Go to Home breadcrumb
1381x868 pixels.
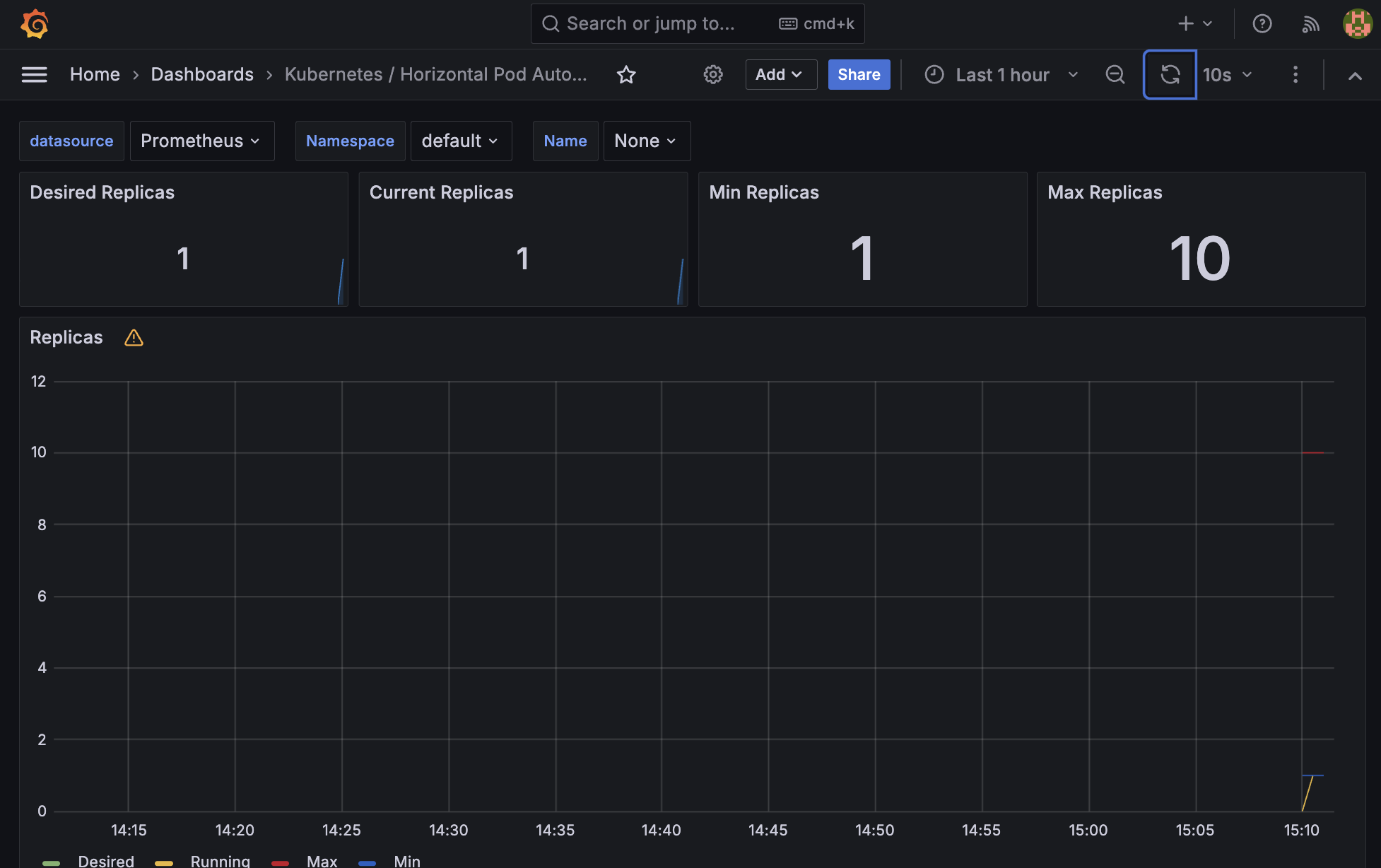pyautogui.click(x=95, y=74)
